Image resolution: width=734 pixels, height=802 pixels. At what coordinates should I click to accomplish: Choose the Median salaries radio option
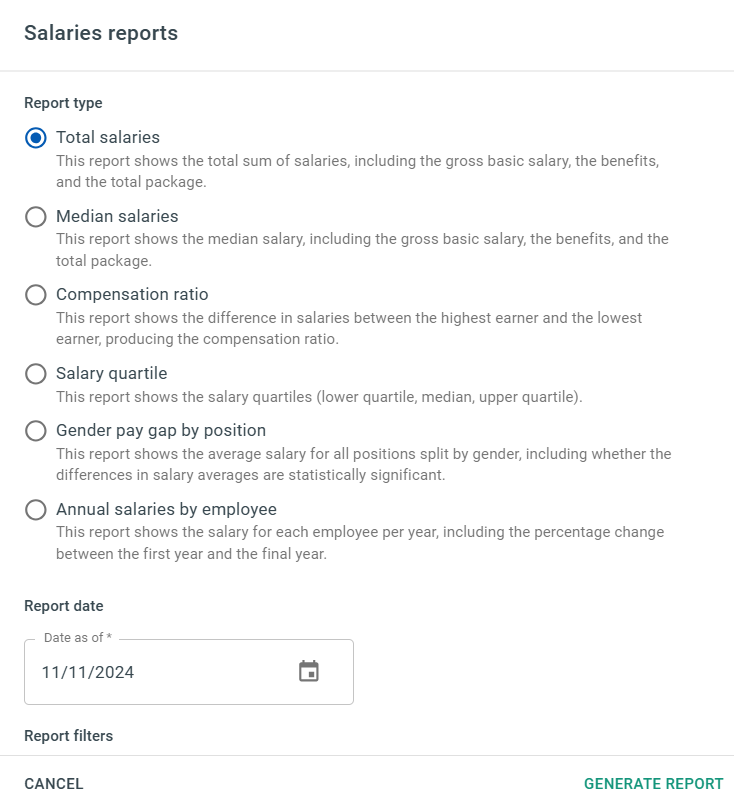pyautogui.click(x=36, y=216)
